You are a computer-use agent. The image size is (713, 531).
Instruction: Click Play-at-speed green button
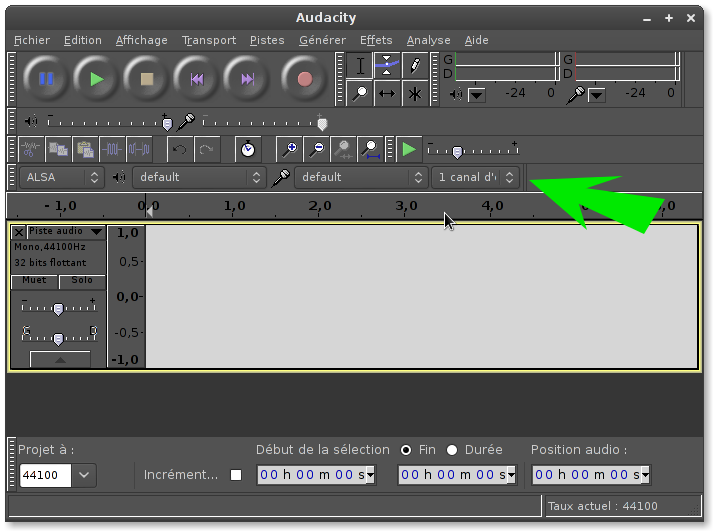pyautogui.click(x=409, y=149)
